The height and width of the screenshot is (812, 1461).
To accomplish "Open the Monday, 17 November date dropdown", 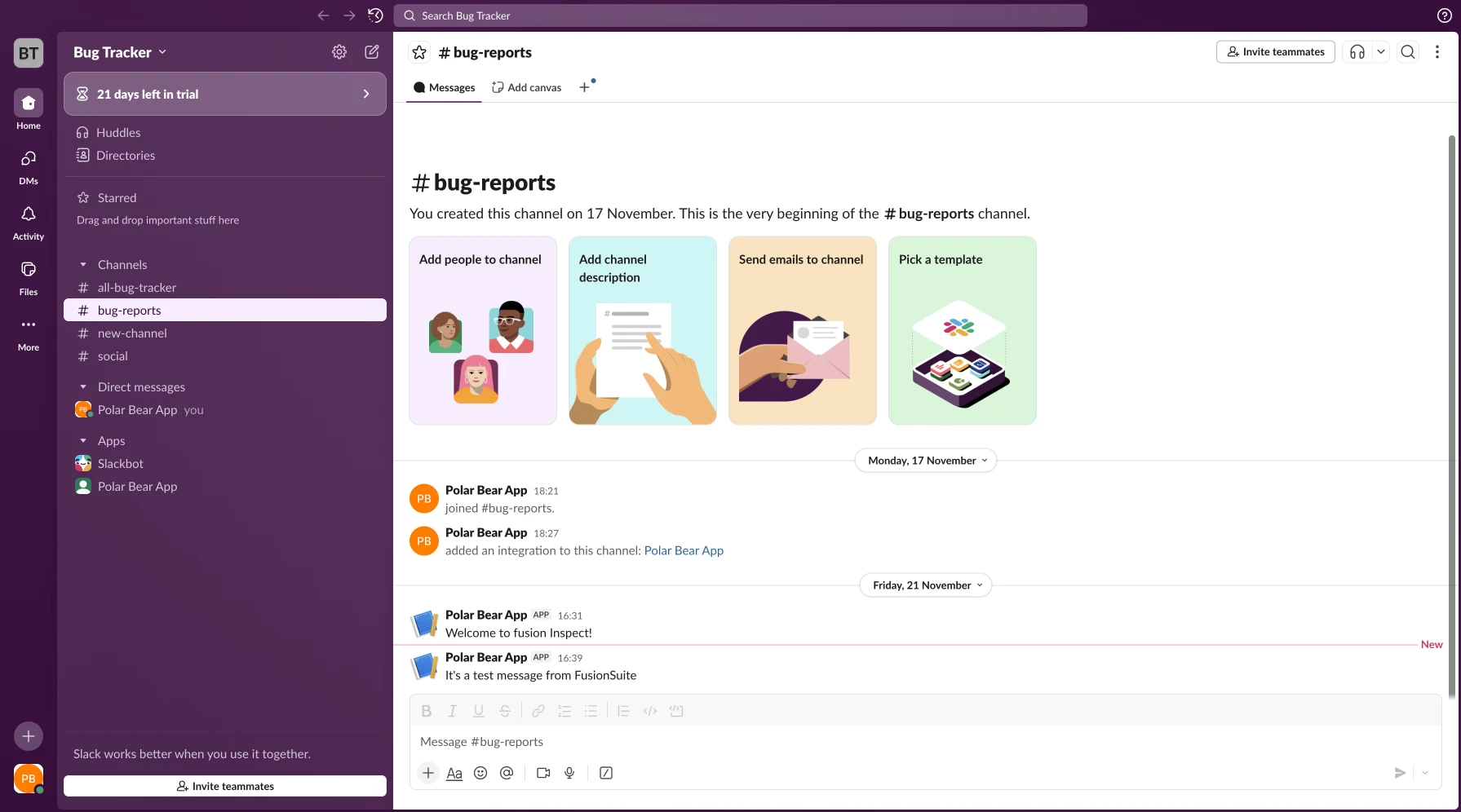I will 926,461.
